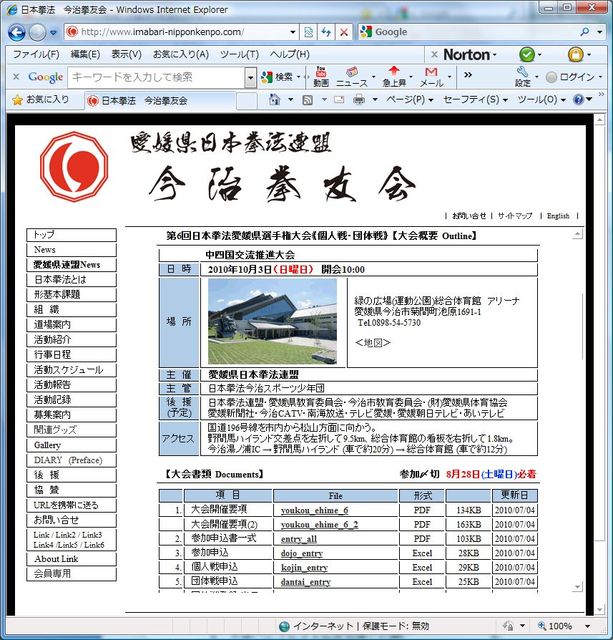This screenshot has width=613, height=640.
Task: Click the Gmail メール icon
Action: tap(430, 76)
